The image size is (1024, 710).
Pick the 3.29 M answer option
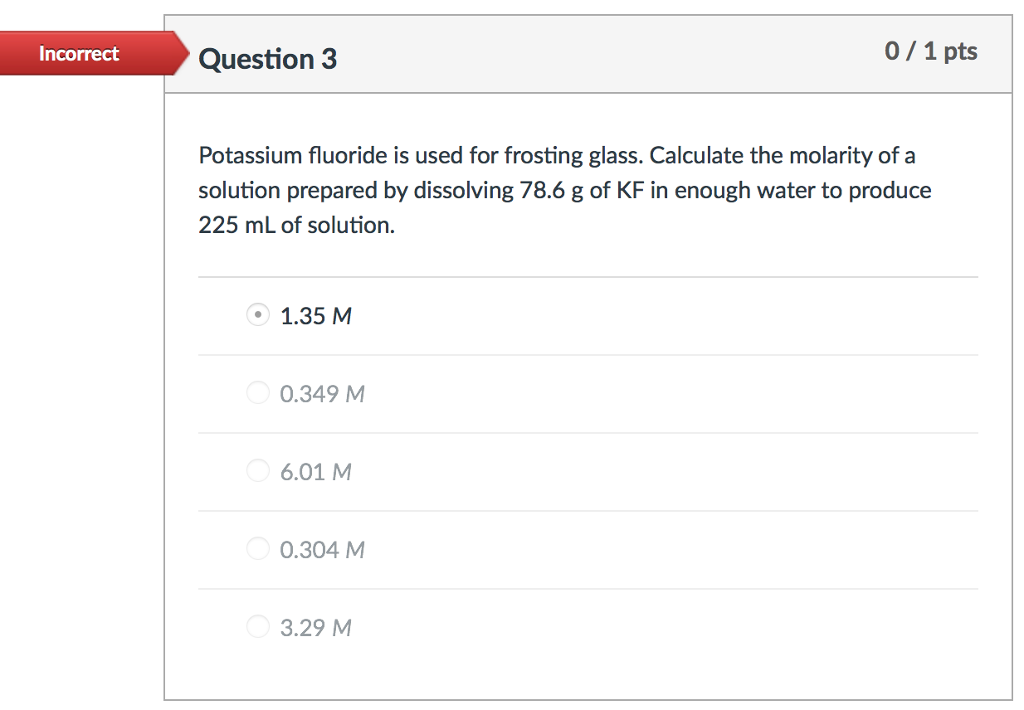coord(258,627)
